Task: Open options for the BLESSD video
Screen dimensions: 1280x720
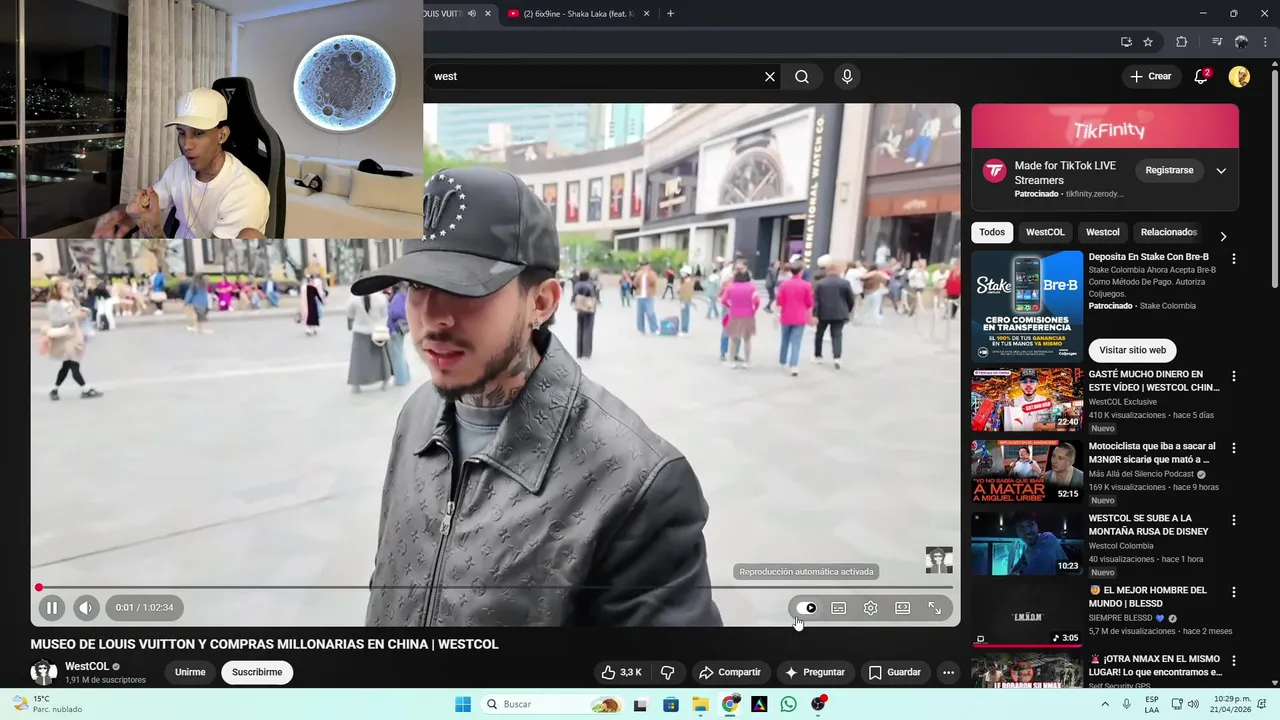Action: point(1234,592)
